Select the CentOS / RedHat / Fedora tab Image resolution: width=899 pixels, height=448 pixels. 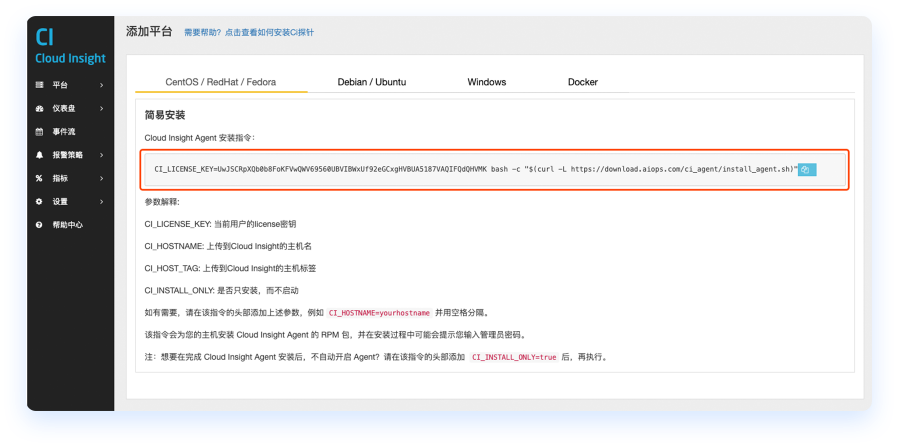coord(221,82)
